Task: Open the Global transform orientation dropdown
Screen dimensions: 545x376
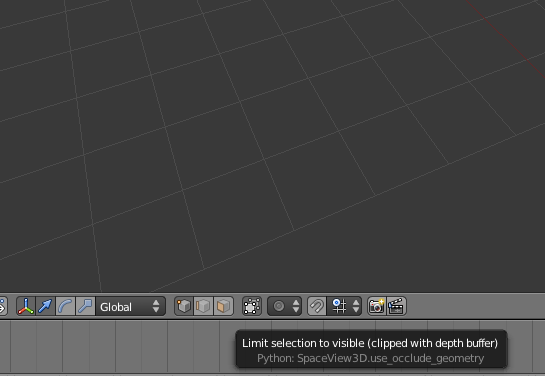Action: click(130, 306)
